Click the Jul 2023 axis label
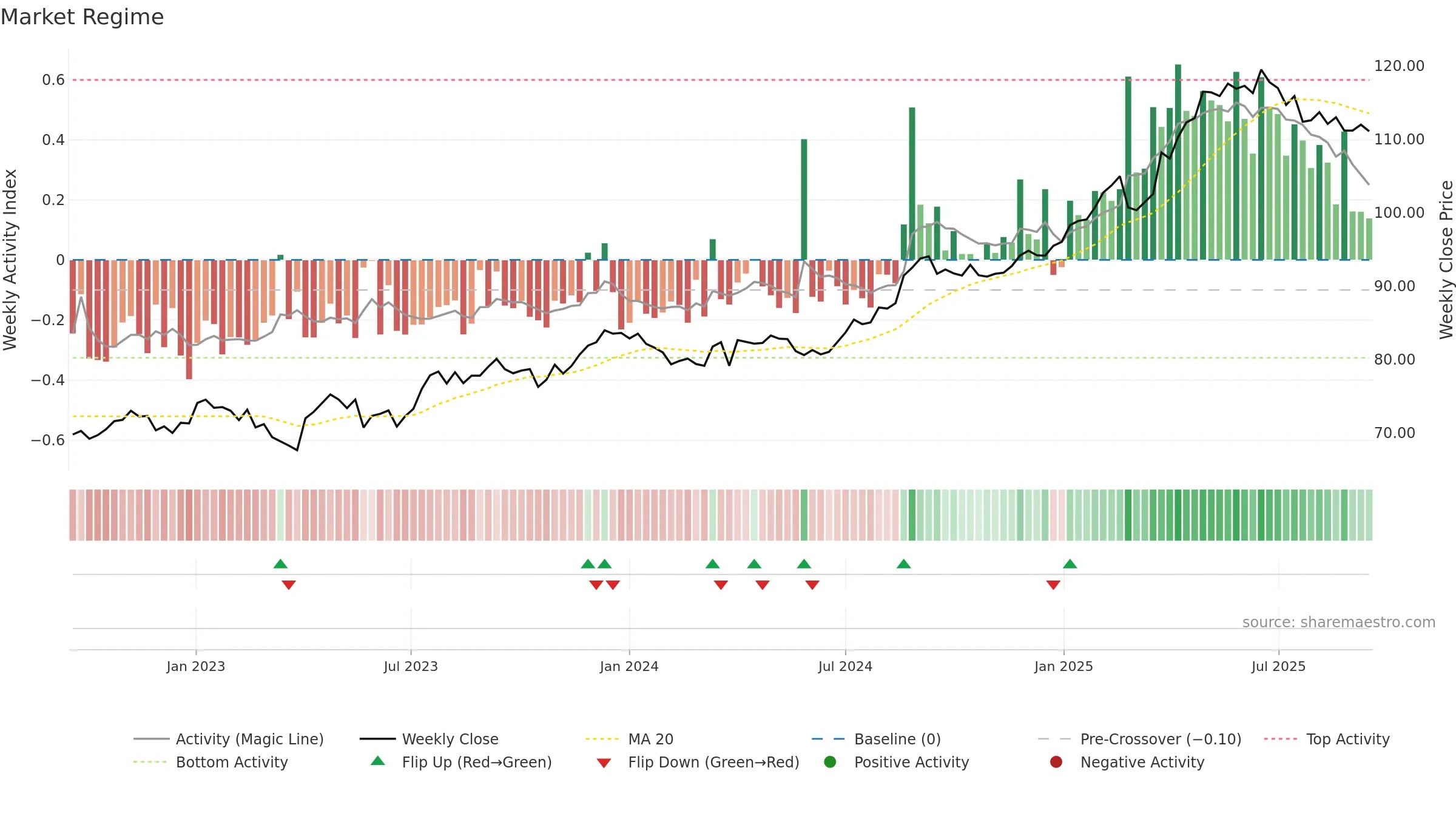The image size is (1456, 819). (x=411, y=666)
